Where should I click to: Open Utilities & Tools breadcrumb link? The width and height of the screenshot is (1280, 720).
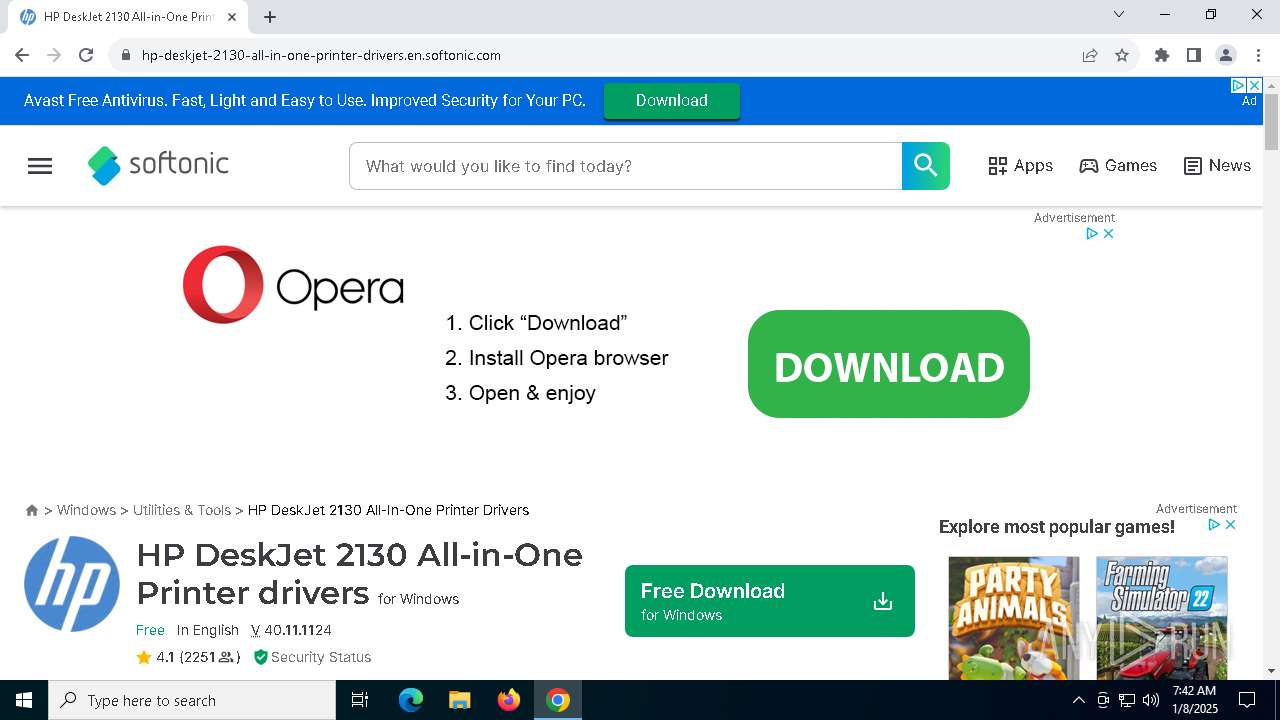pyautogui.click(x=182, y=510)
